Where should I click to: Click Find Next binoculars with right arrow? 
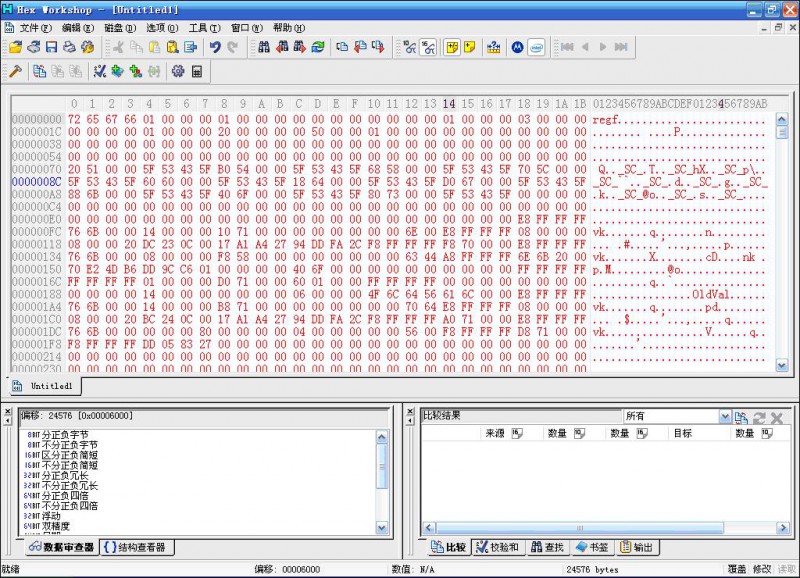coord(300,47)
